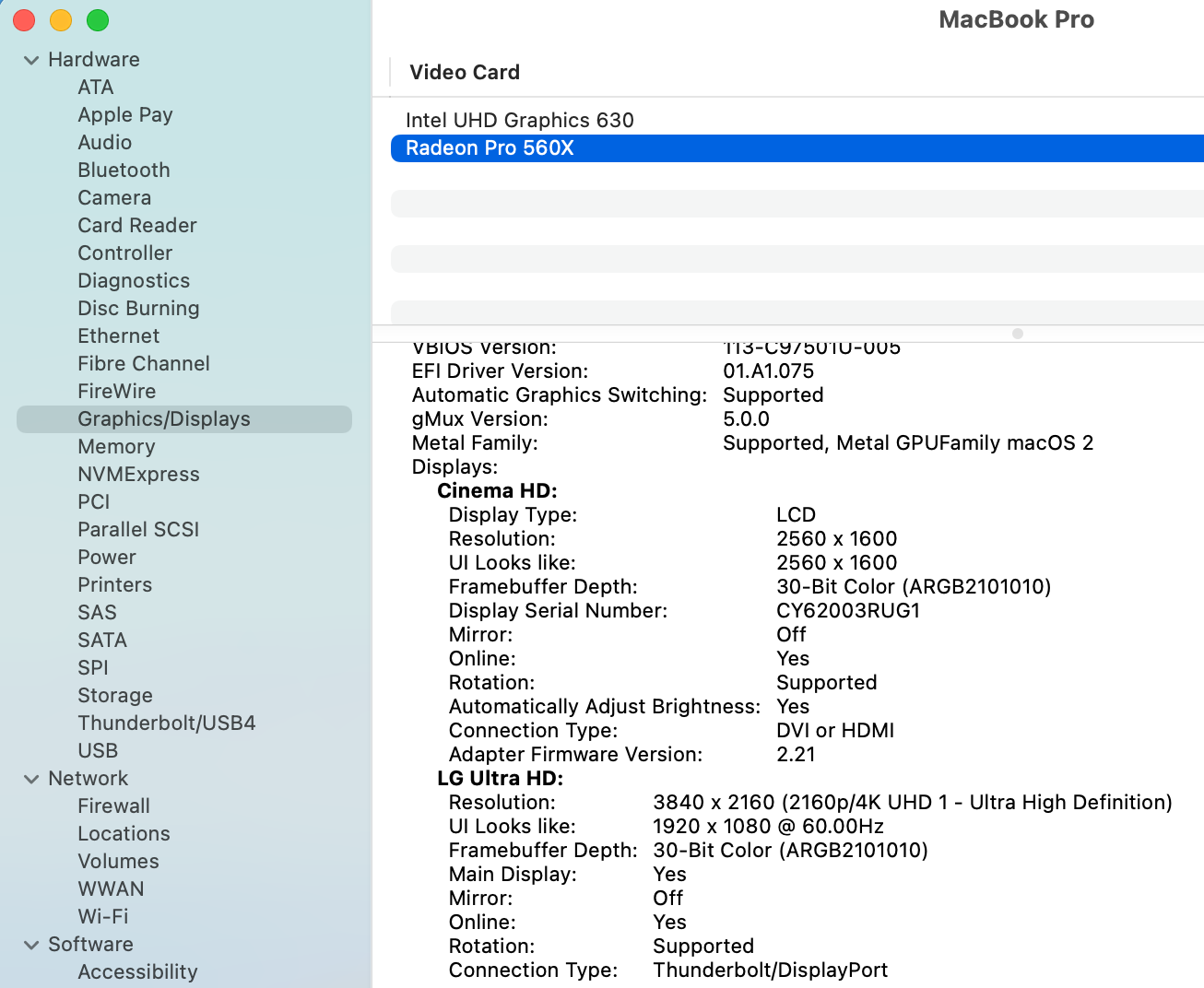
Task: Open Locations under Network
Action: point(124,834)
